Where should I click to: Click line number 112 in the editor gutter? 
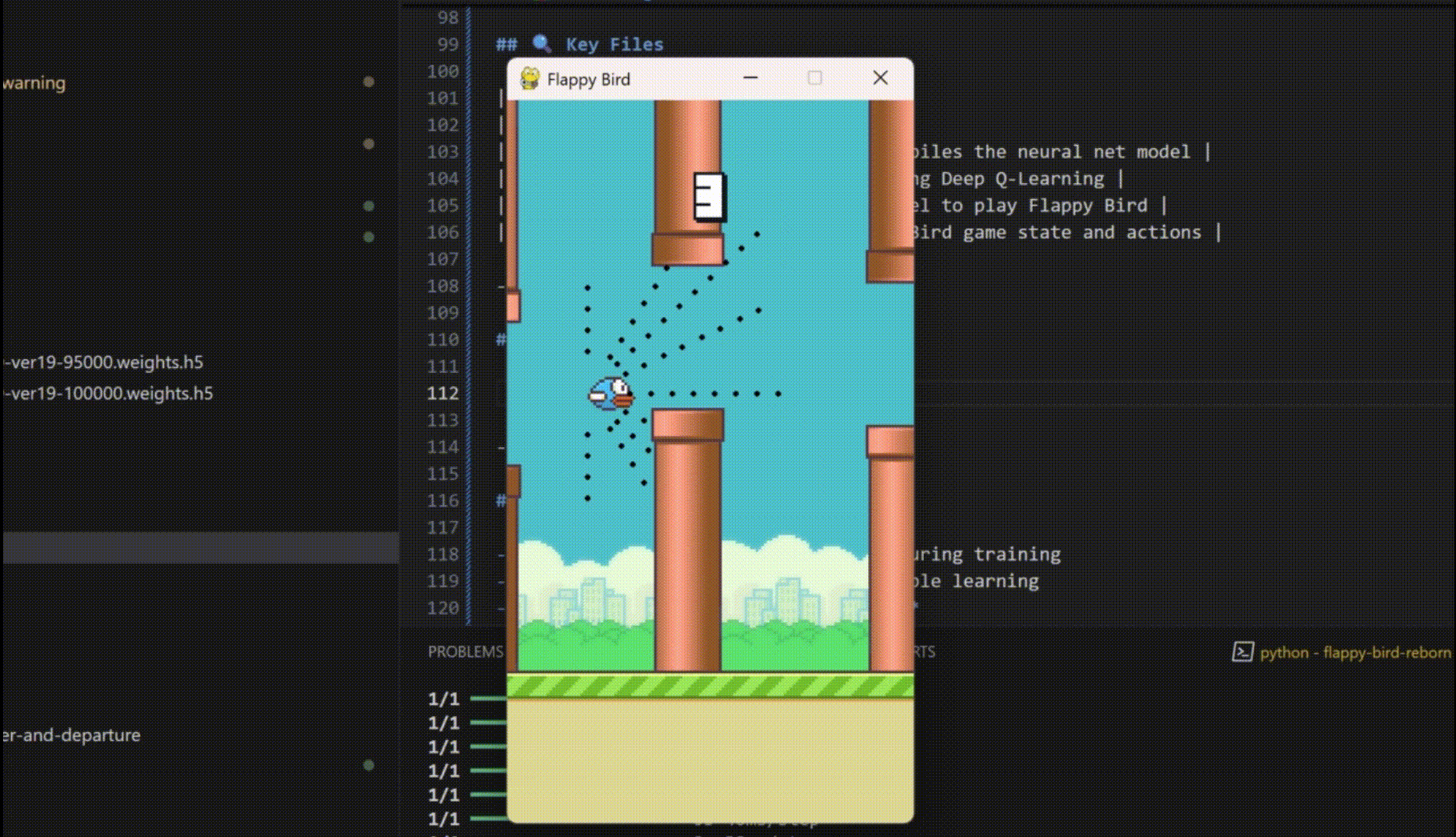pyautogui.click(x=442, y=394)
